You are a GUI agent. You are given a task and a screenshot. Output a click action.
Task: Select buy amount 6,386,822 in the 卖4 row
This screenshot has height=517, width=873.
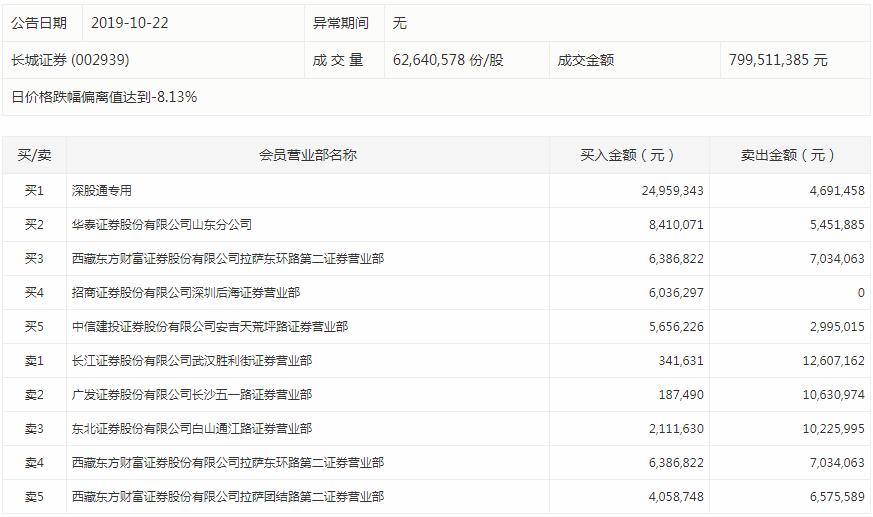[676, 462]
